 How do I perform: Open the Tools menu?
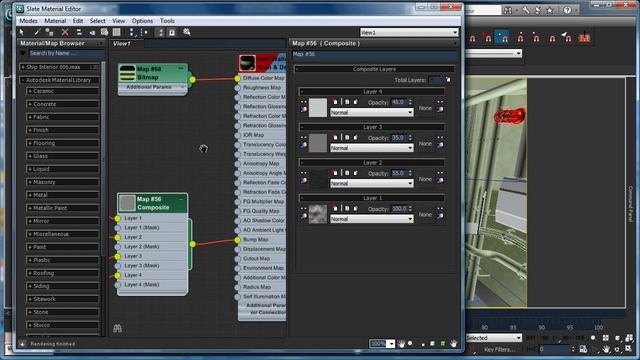(x=167, y=21)
